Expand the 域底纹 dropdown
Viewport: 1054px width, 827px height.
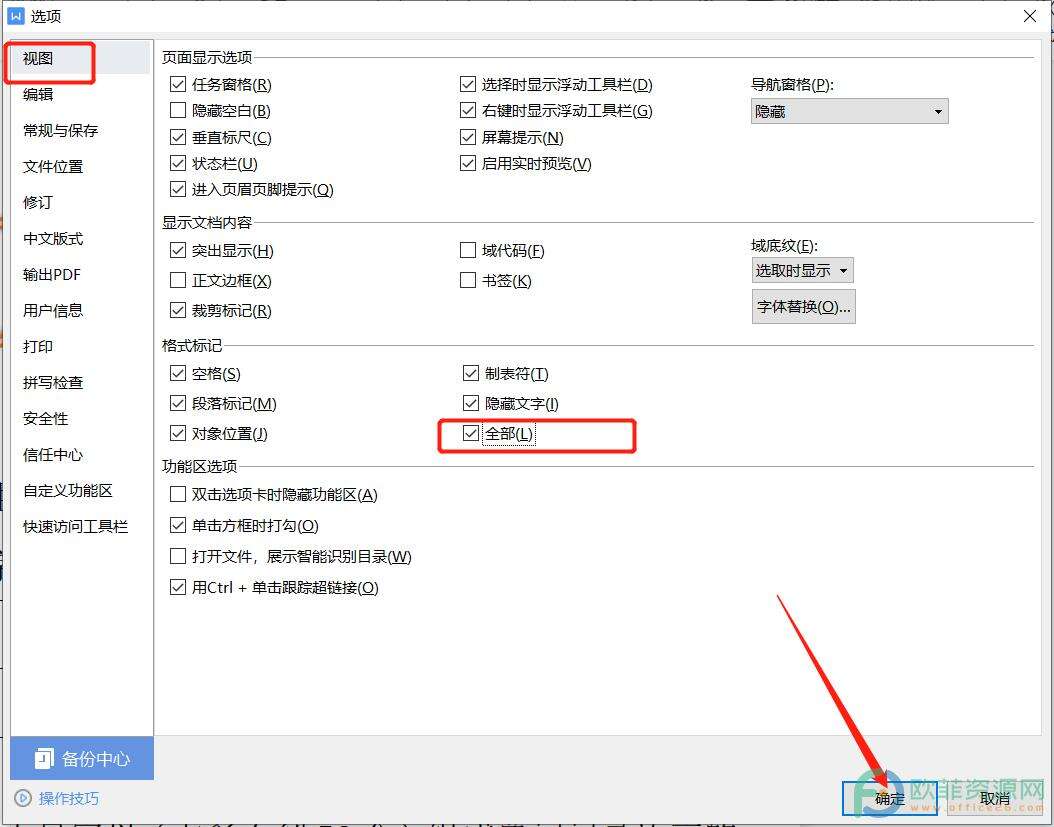pyautogui.click(x=803, y=270)
